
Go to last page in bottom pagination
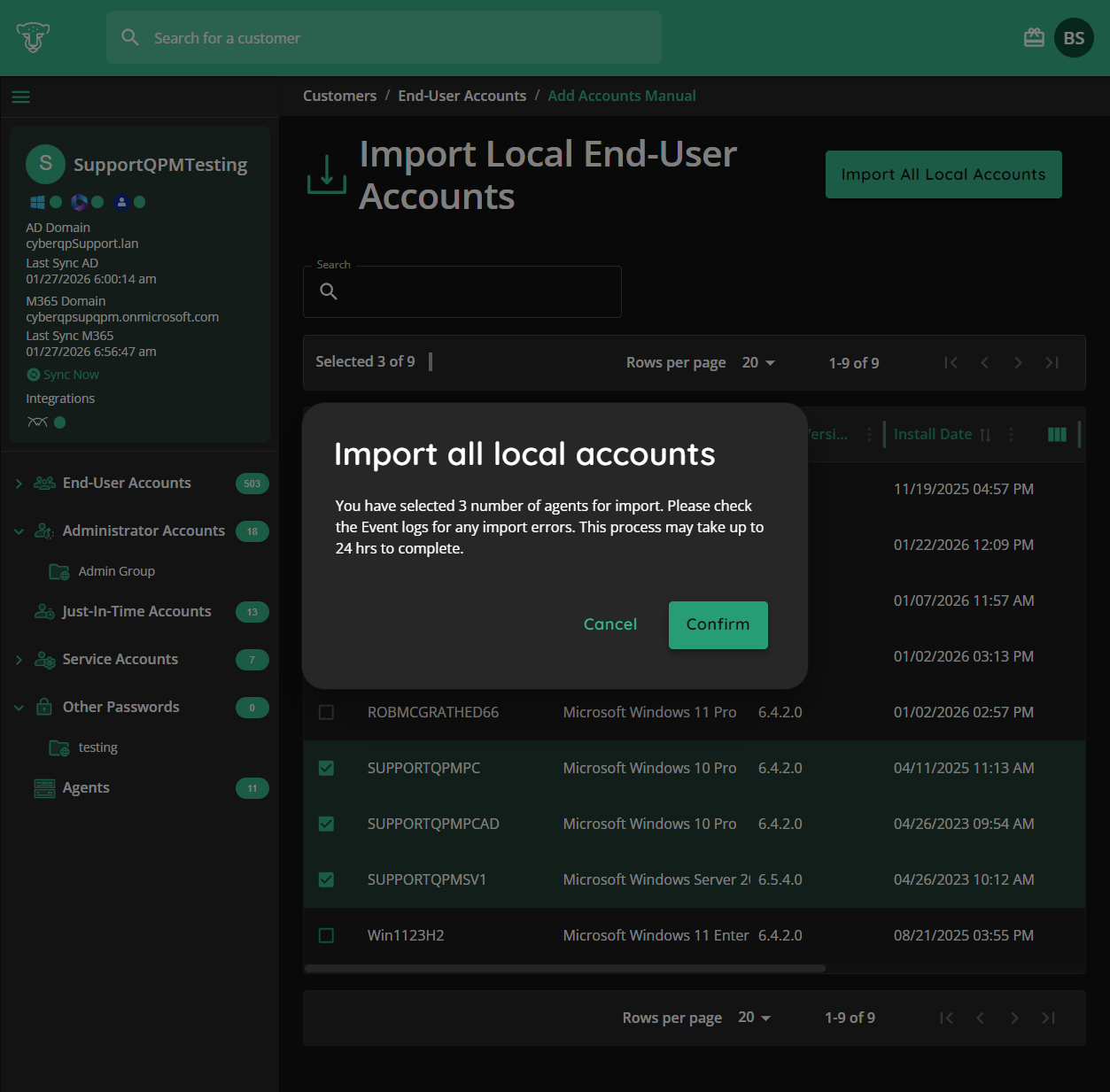point(1048,1018)
